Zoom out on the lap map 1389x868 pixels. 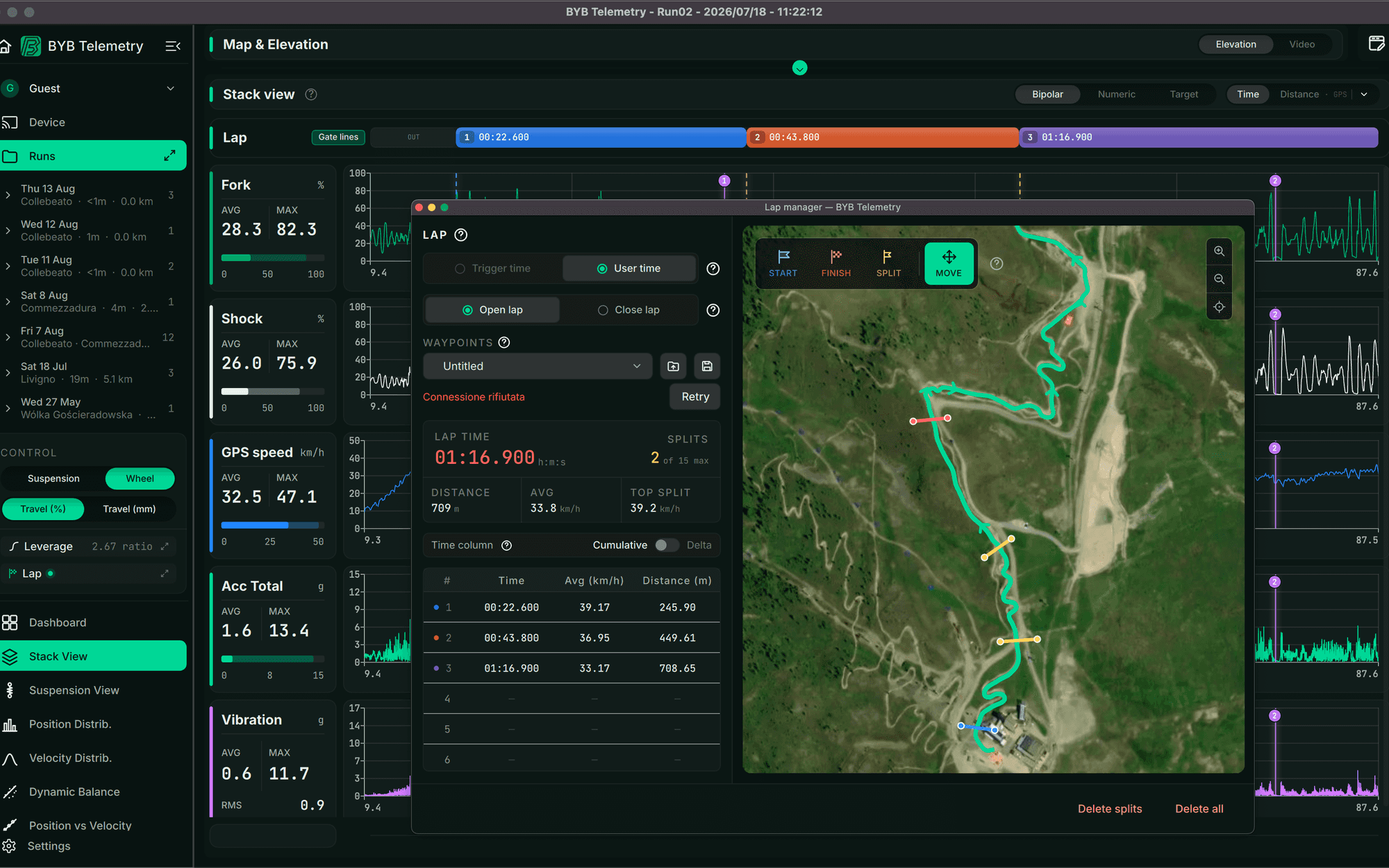point(1219,279)
